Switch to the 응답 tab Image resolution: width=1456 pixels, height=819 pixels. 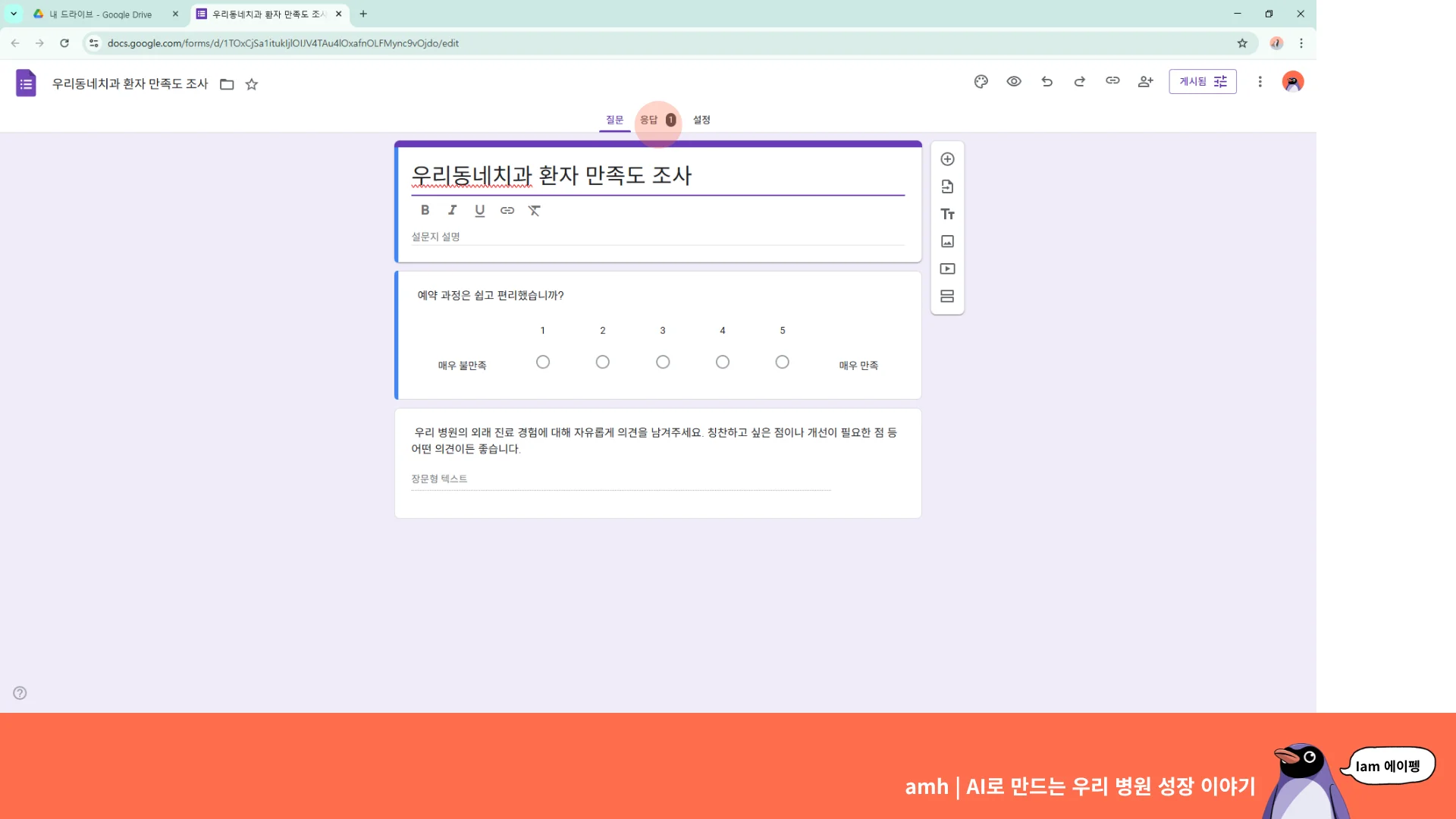click(x=649, y=120)
